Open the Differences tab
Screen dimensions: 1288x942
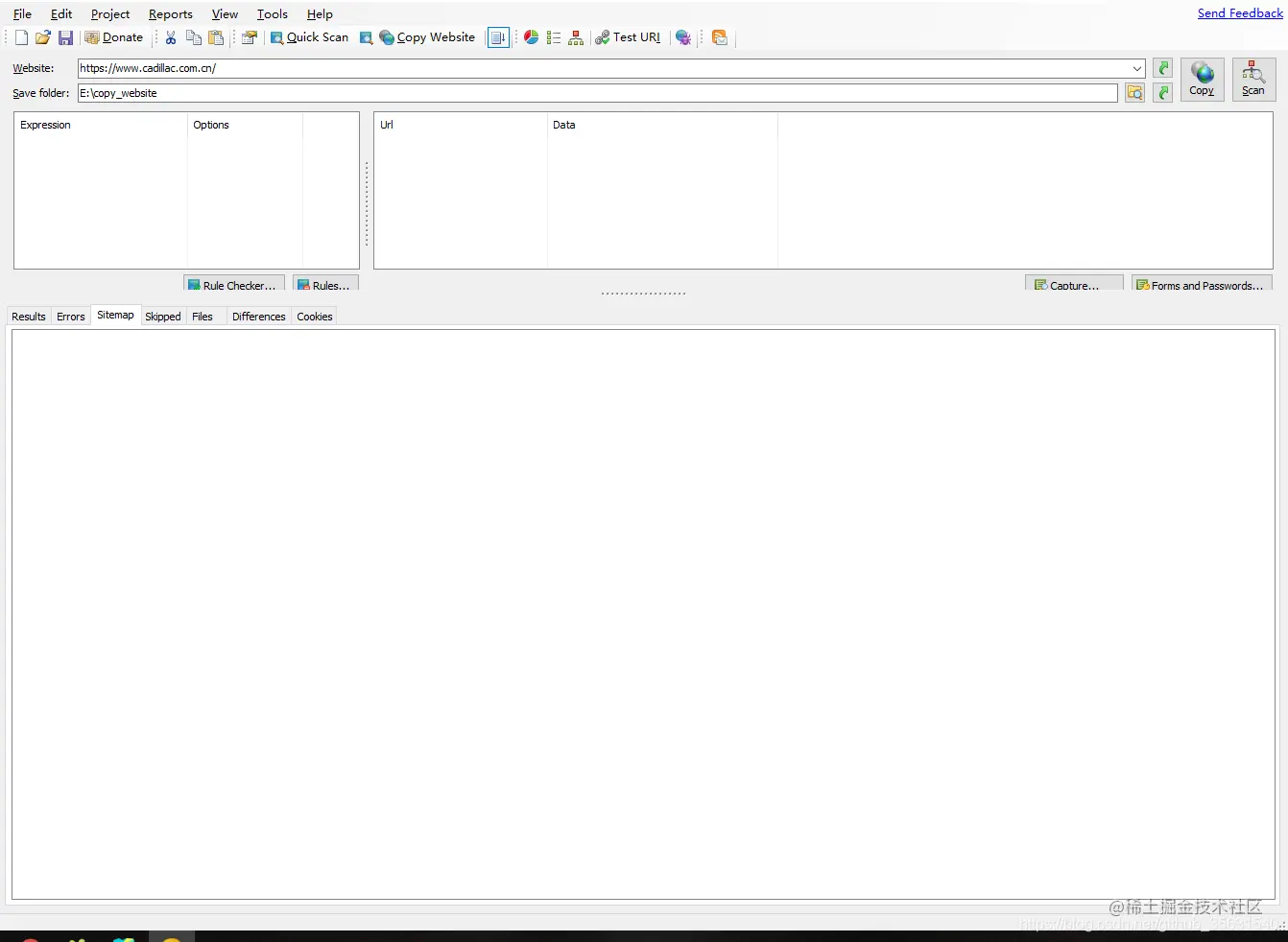(259, 317)
